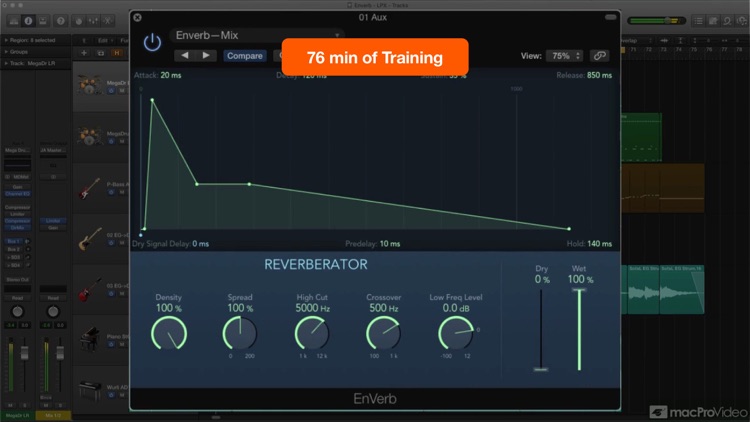Viewport: 750px width, 422px height.
Task: Toggle the Inspector button in Logic toolbar
Action: click(x=28, y=21)
